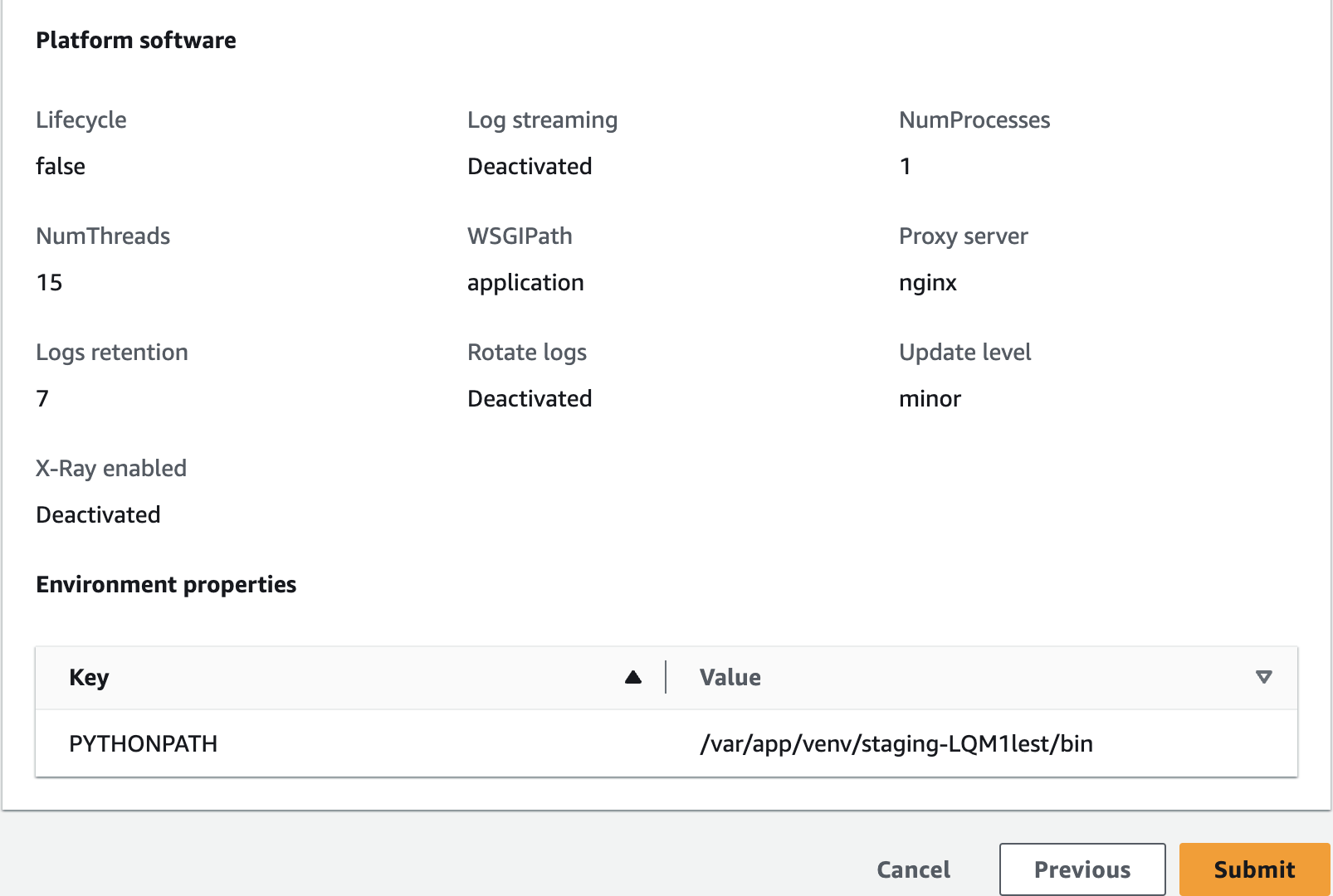The height and width of the screenshot is (896, 1333).
Task: Cancel the environment configuration
Action: [x=913, y=869]
